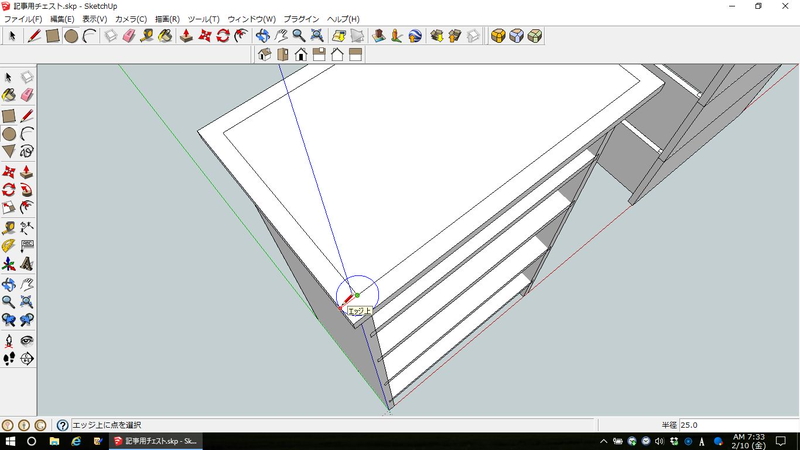Pick the Polygon tool in left toolbar
This screenshot has height=450, width=800.
tap(9, 151)
